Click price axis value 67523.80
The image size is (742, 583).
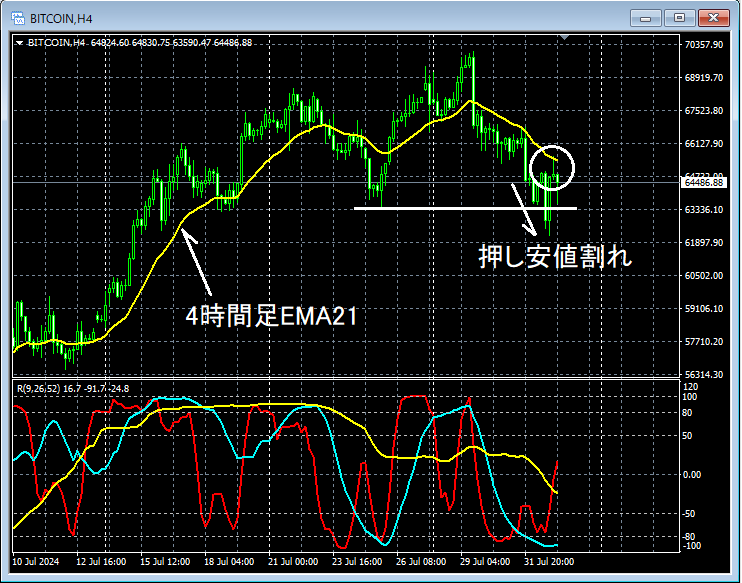tap(704, 111)
